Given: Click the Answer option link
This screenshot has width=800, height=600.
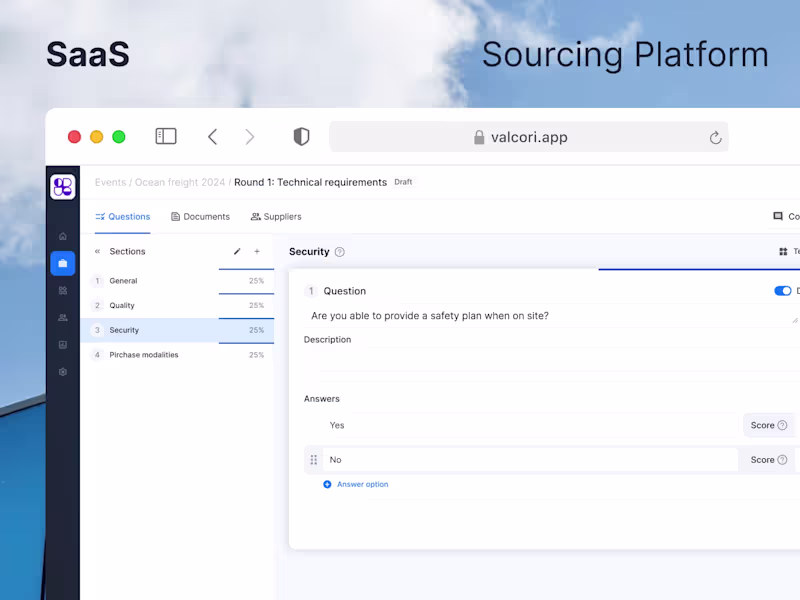Looking at the screenshot, I should click(361, 485).
